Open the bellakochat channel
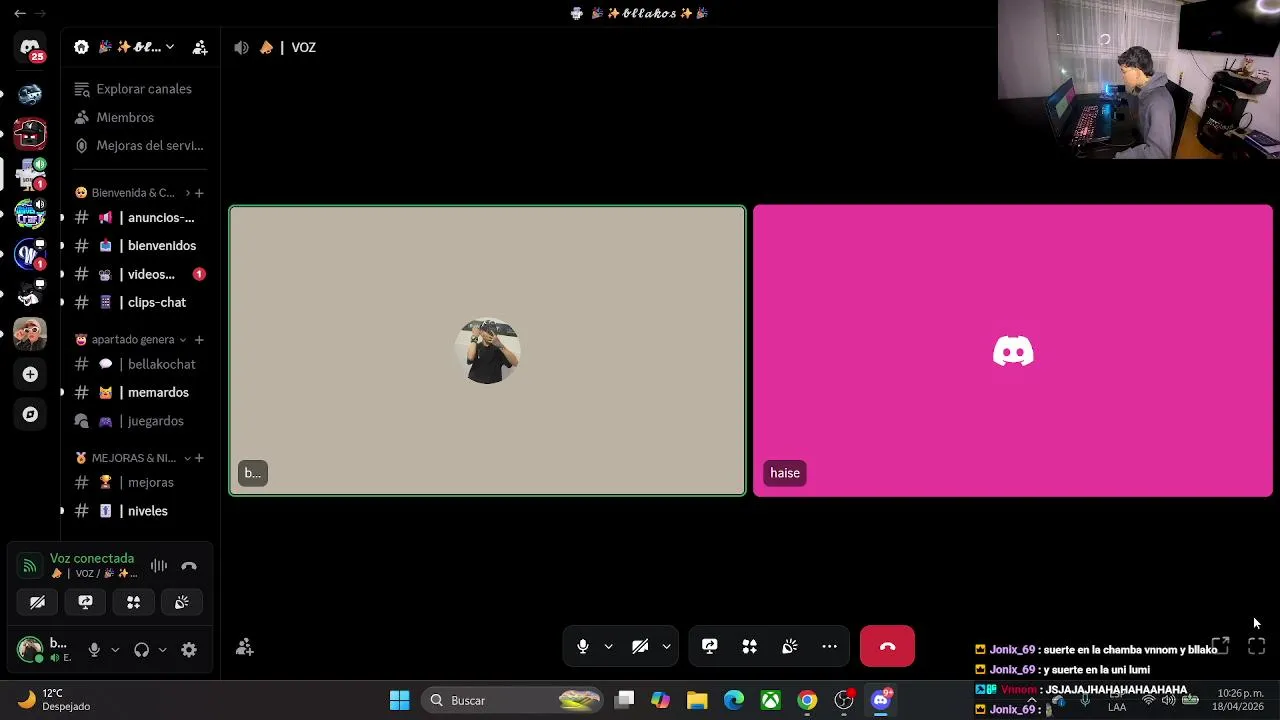 coord(139,364)
